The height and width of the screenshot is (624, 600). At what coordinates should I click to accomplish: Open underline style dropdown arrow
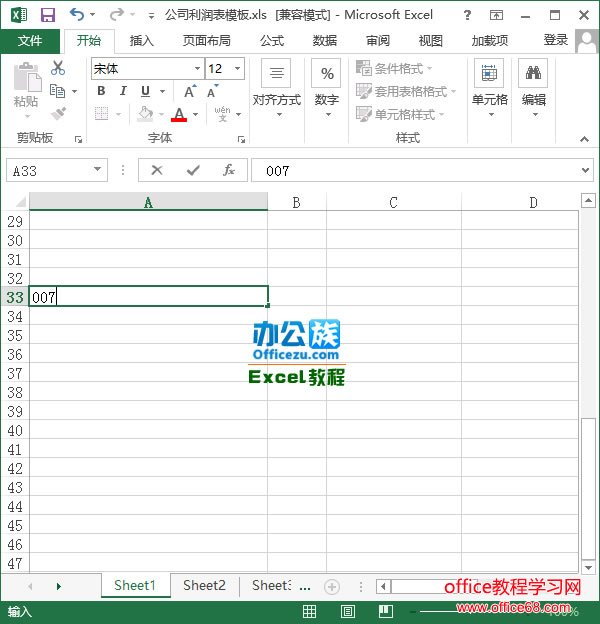pos(162,91)
